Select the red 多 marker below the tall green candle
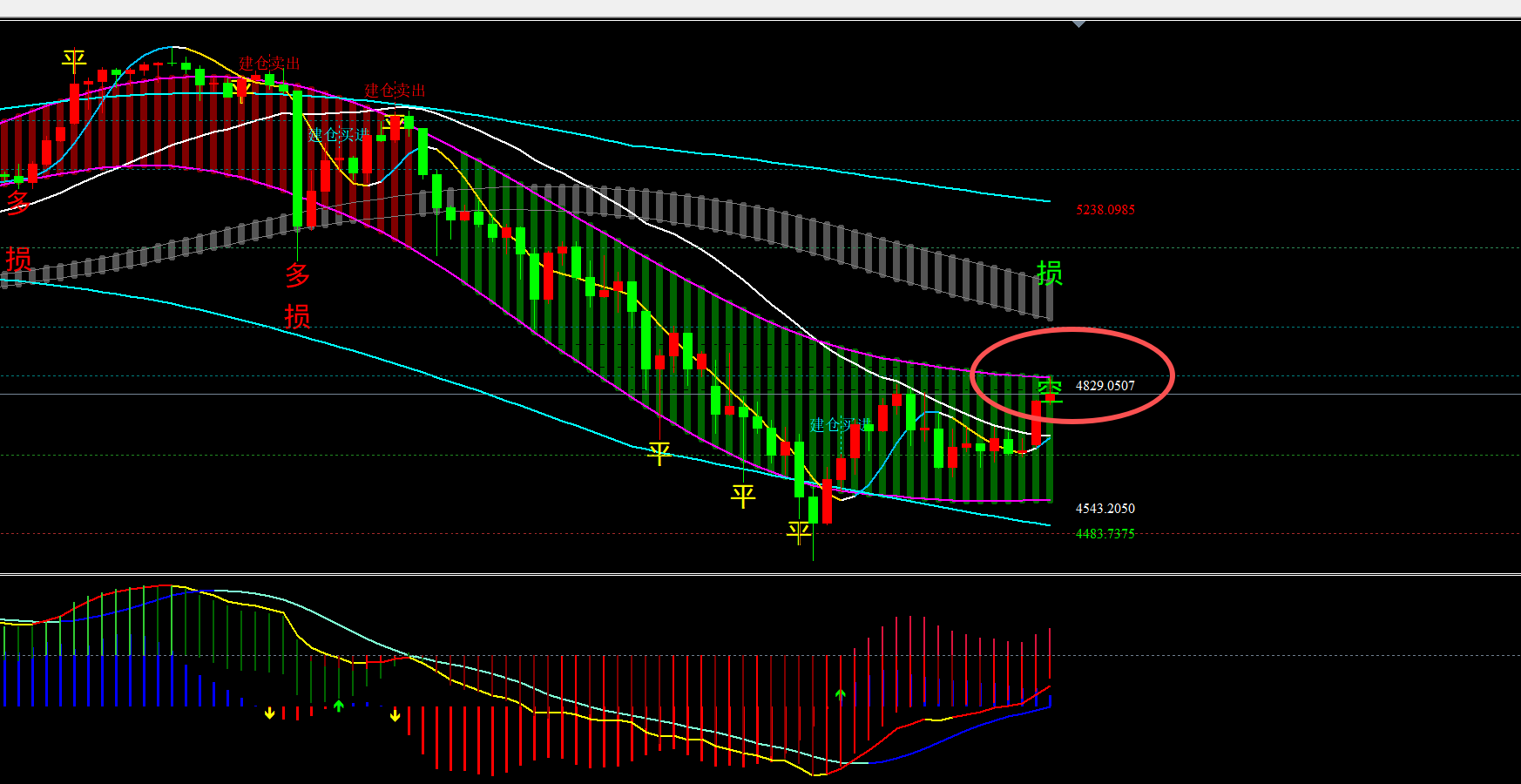 tap(298, 275)
